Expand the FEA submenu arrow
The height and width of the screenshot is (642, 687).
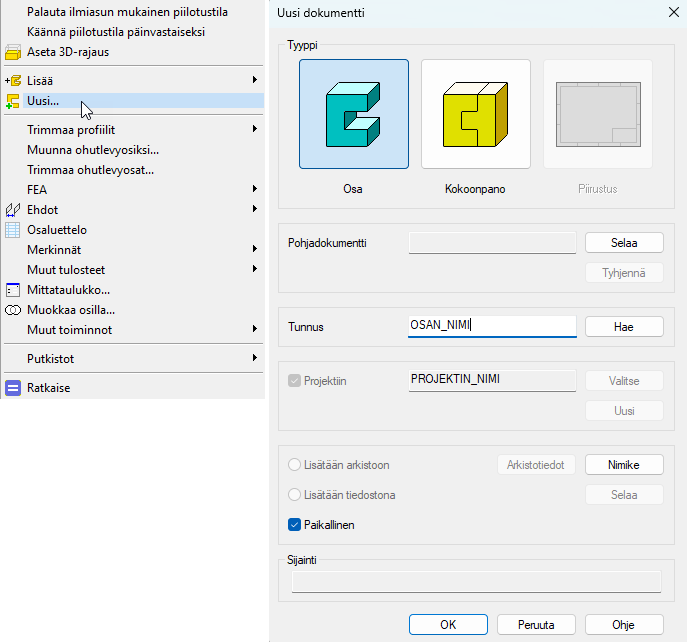[x=255, y=189]
